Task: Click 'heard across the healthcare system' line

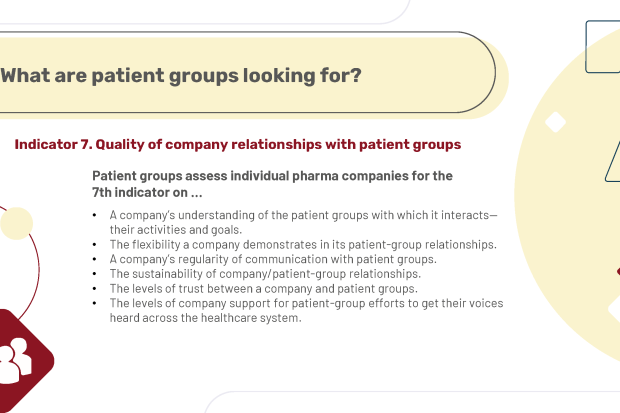Action: pyautogui.click(x=205, y=318)
